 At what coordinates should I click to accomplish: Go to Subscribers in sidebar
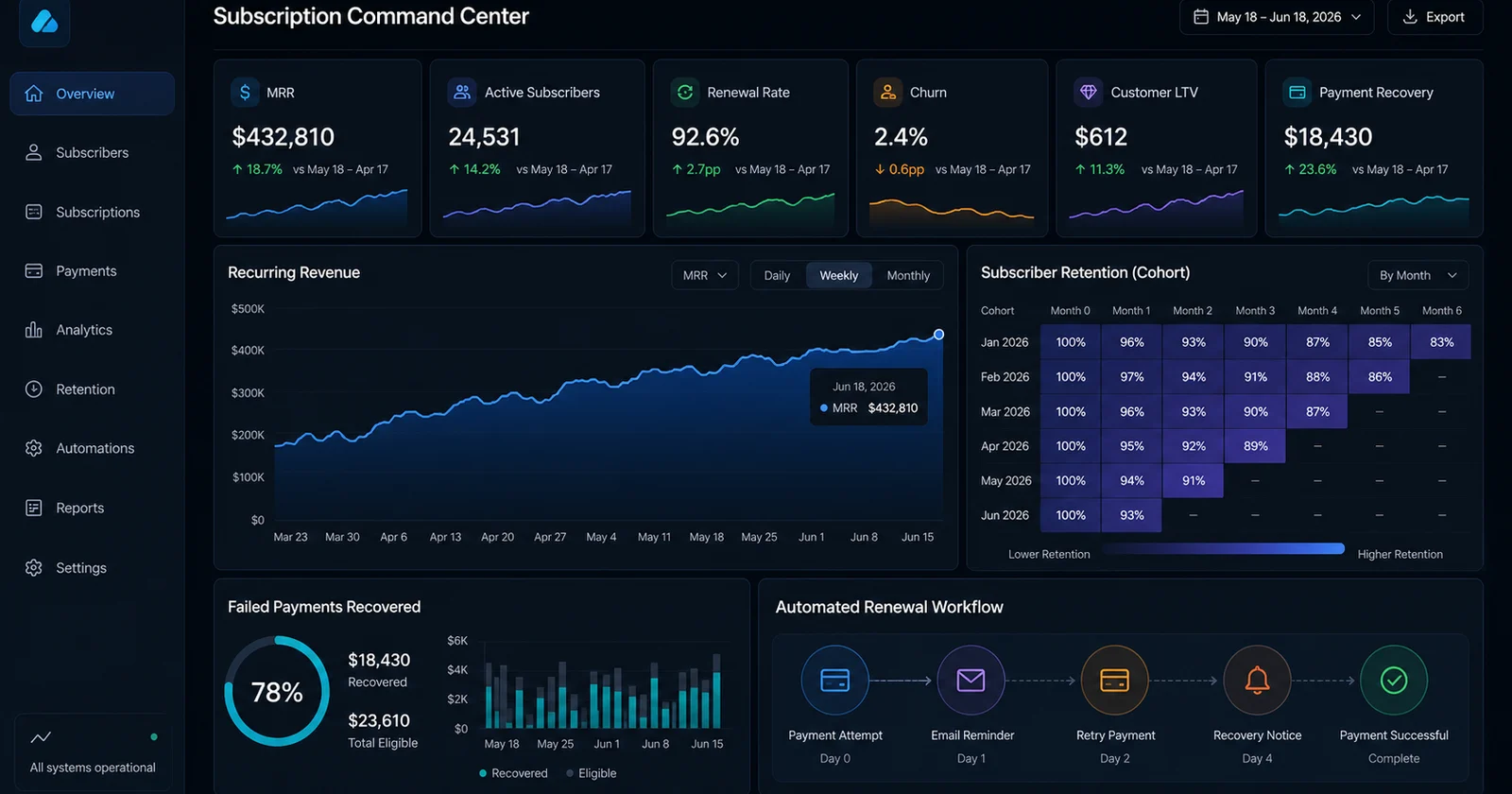(x=93, y=152)
